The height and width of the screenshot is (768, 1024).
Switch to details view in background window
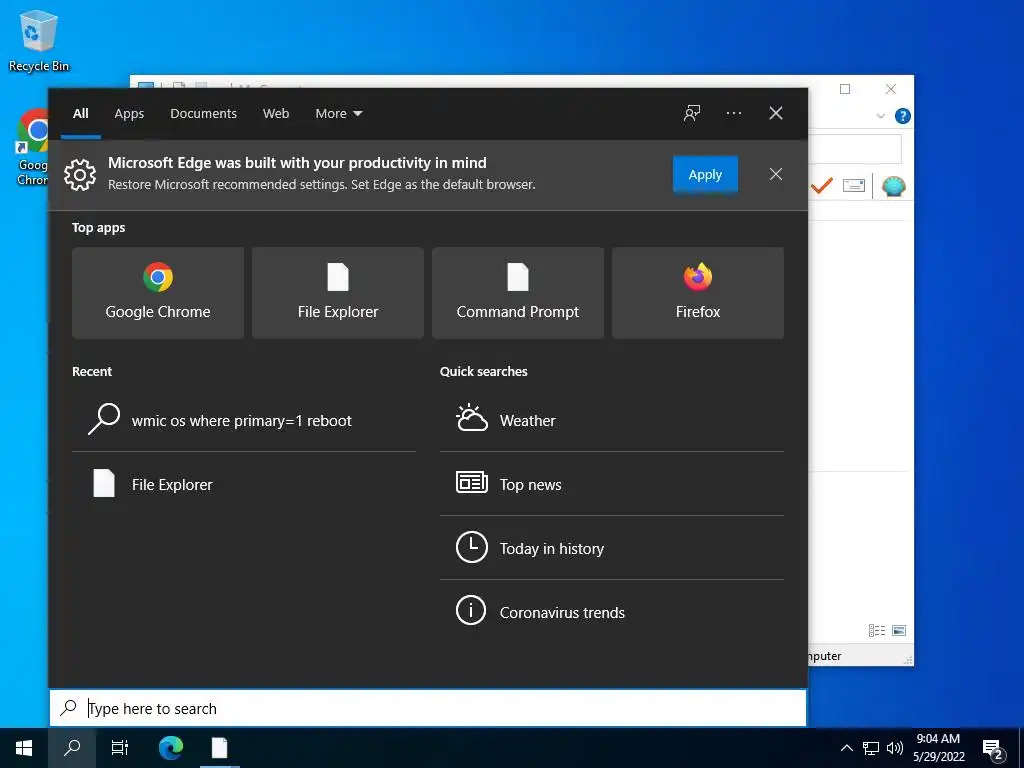pyautogui.click(x=876, y=630)
